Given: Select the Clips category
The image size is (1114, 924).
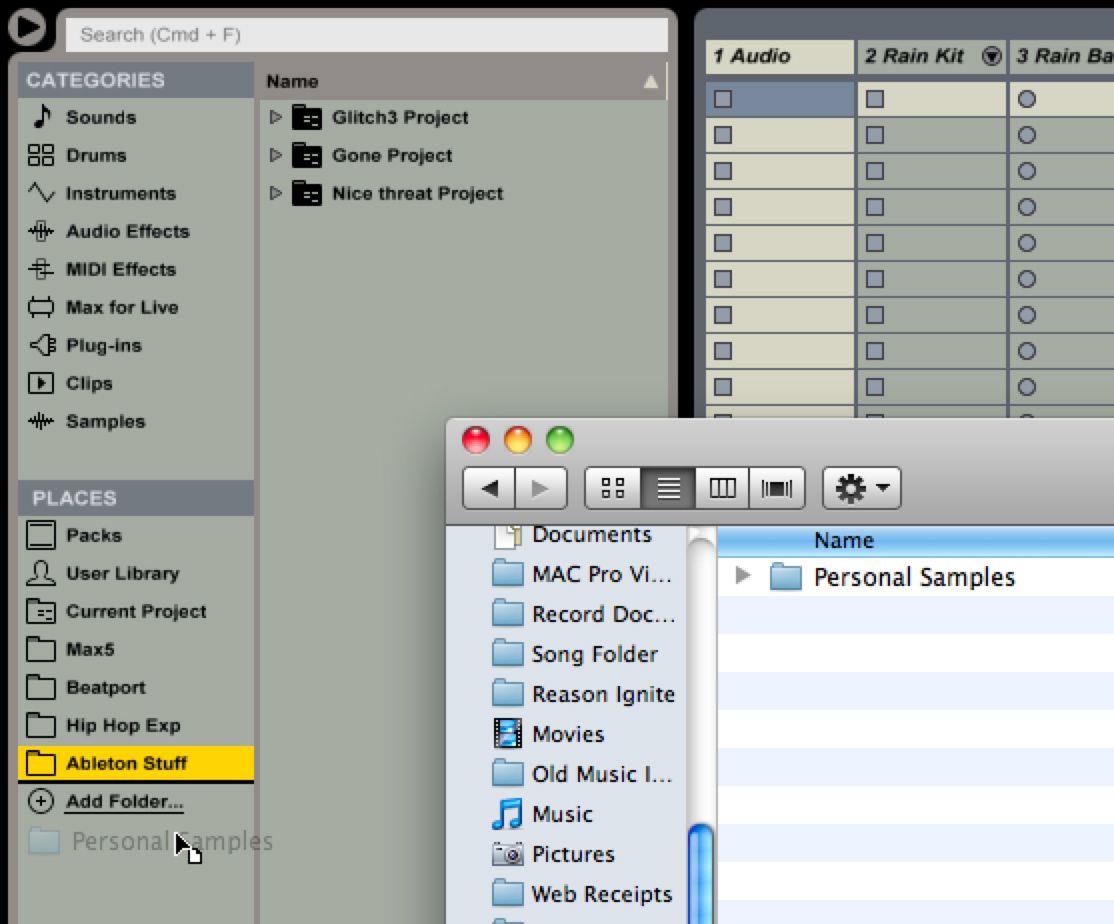Looking at the screenshot, I should [x=136, y=384].
